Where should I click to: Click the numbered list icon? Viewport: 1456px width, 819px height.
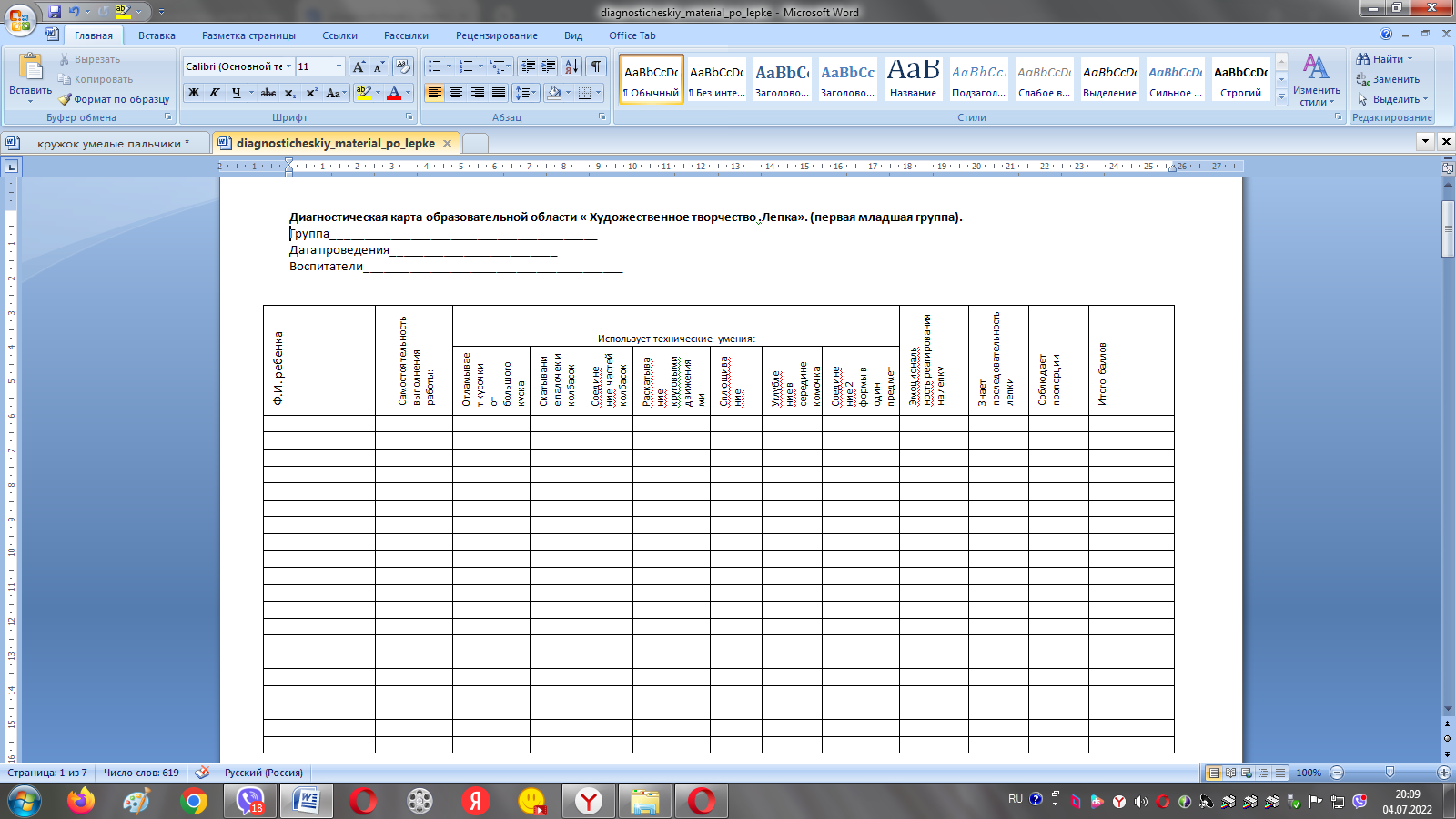point(466,66)
